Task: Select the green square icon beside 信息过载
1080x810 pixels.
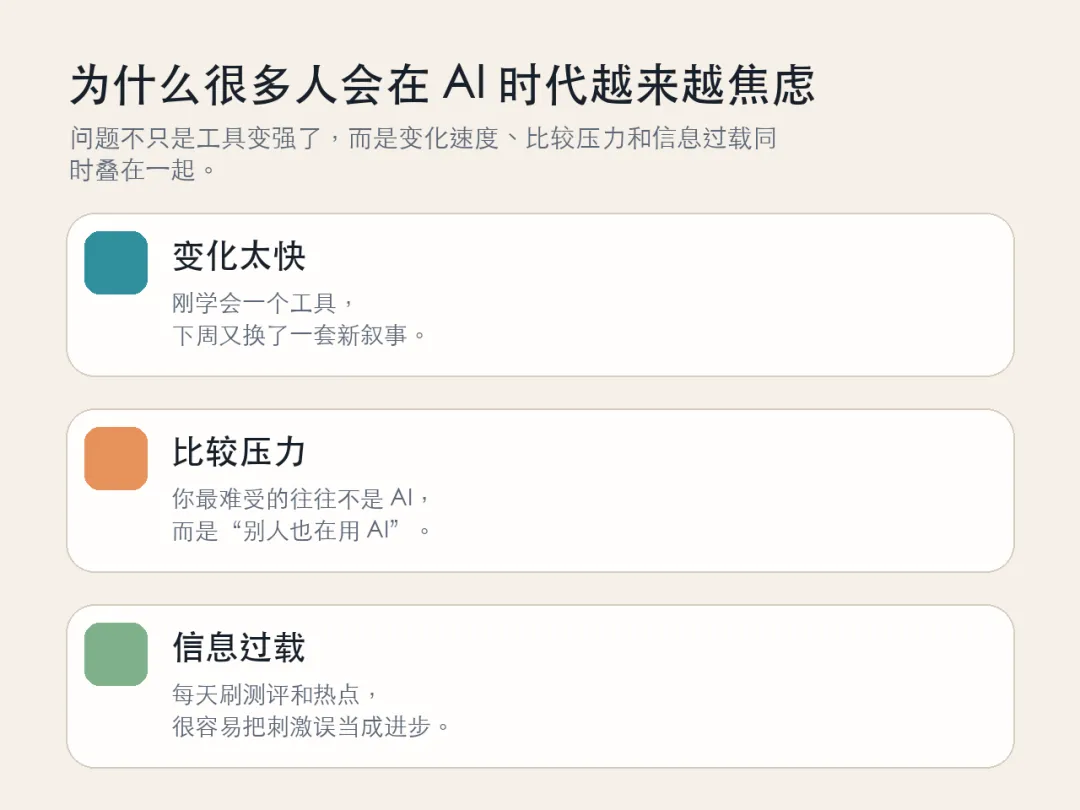Action: click(x=116, y=655)
